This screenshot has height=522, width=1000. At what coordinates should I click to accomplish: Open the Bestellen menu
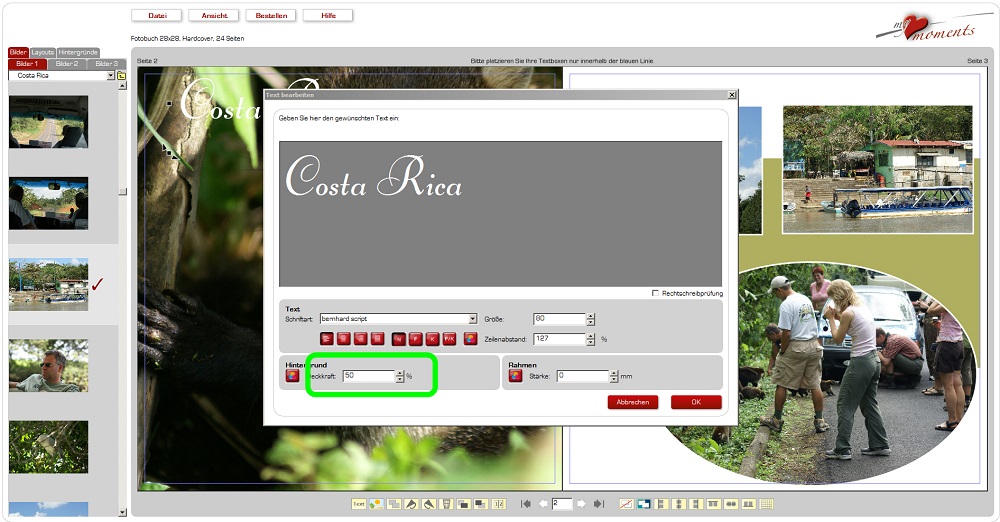271,15
